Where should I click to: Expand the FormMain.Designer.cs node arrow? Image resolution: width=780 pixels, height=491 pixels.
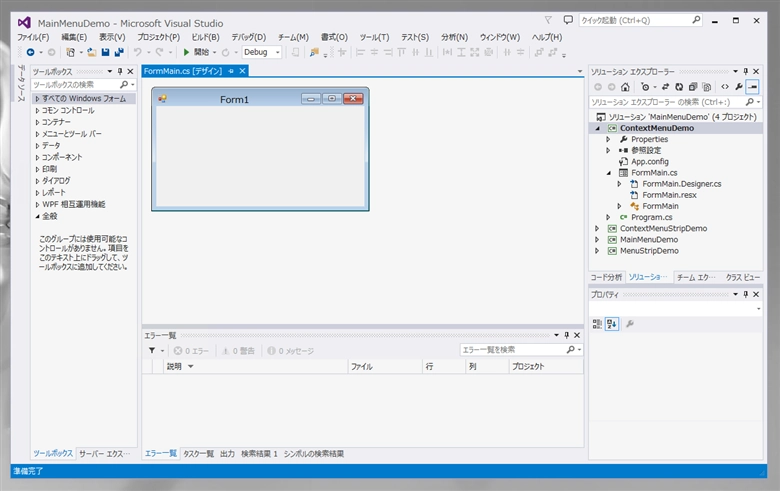[x=619, y=184]
